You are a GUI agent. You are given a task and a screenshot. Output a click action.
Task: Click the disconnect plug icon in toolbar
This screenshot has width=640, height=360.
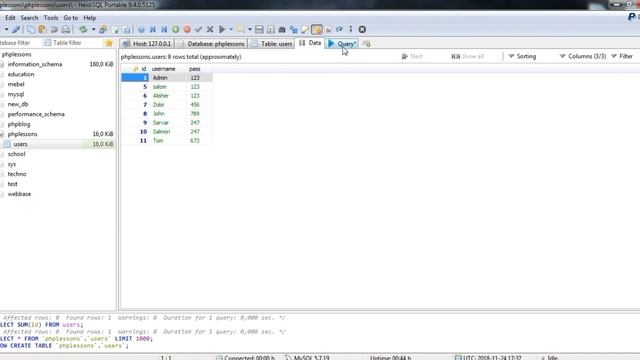tap(16, 29)
